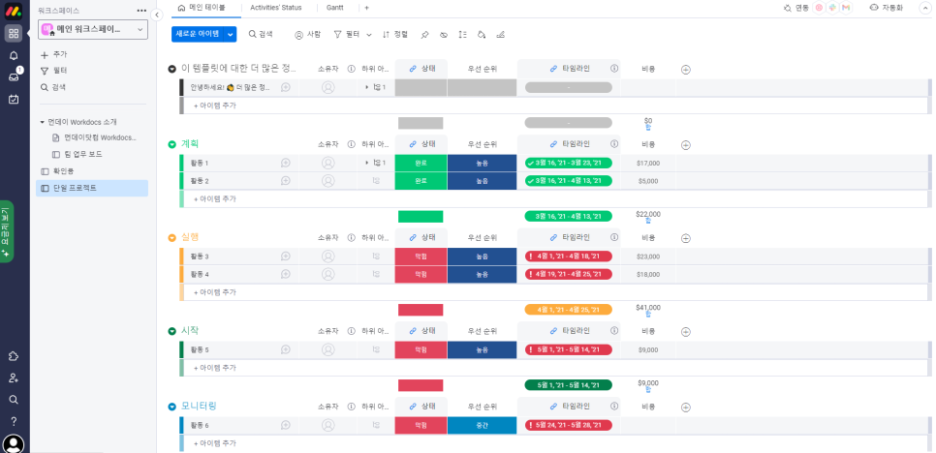Click the help question mark icon
The width and height of the screenshot is (936, 453).
[x=13, y=421]
